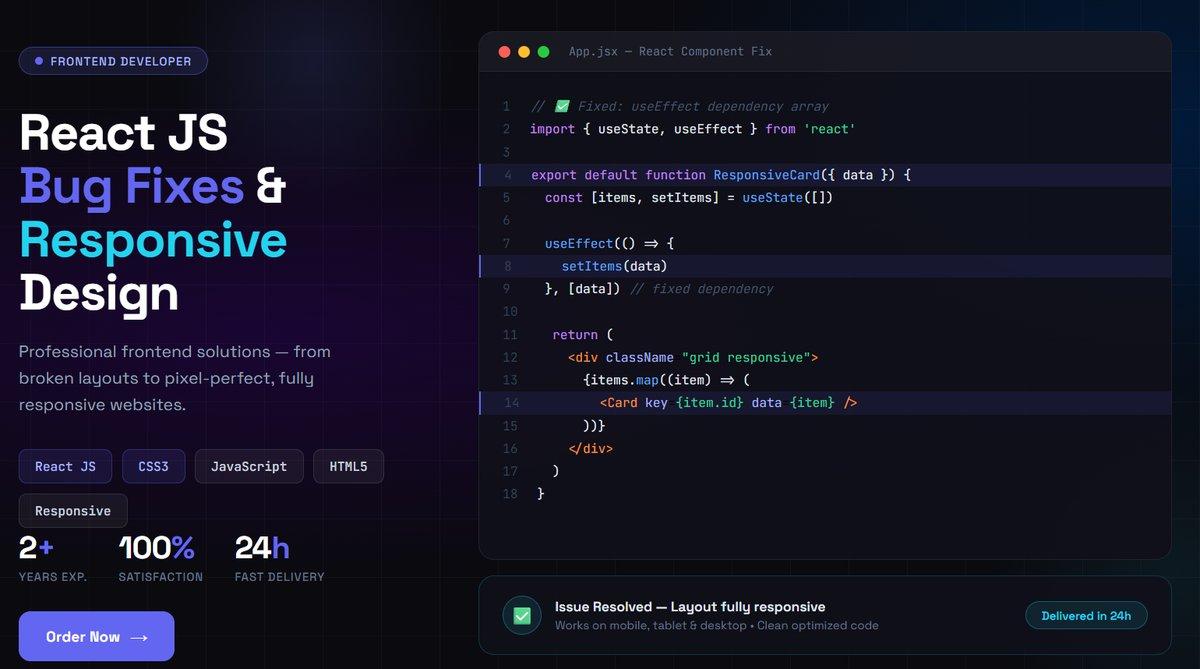
Task: Click the yellow window dot
Action: (524, 52)
